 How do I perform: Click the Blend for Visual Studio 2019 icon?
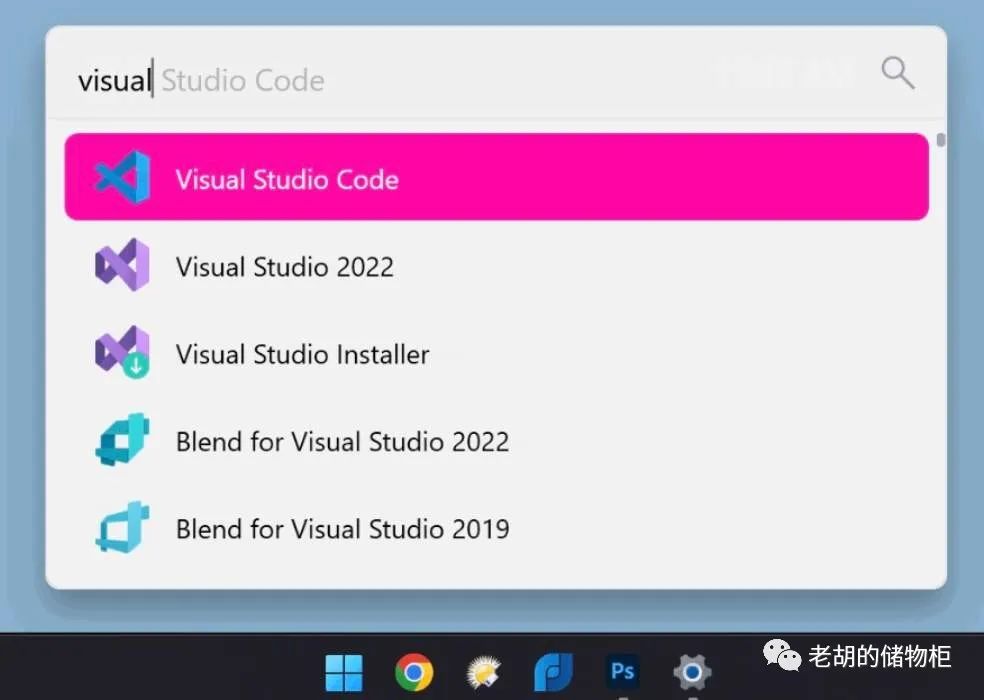point(122,527)
